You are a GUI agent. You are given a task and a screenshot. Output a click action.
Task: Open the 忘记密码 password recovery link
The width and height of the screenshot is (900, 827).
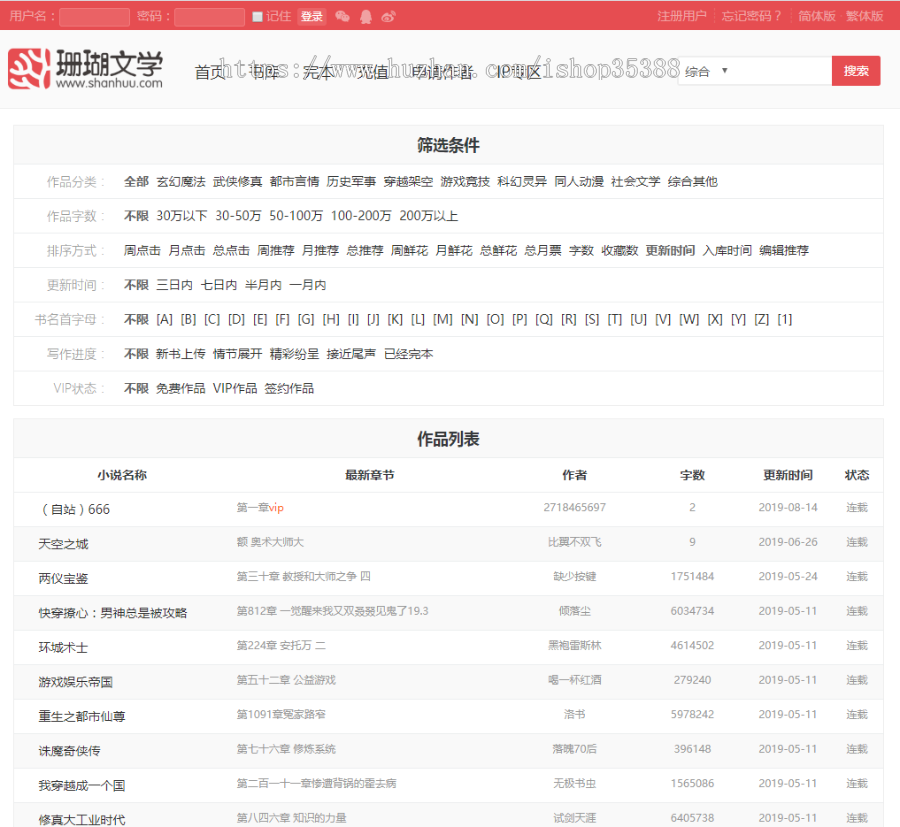pos(750,17)
